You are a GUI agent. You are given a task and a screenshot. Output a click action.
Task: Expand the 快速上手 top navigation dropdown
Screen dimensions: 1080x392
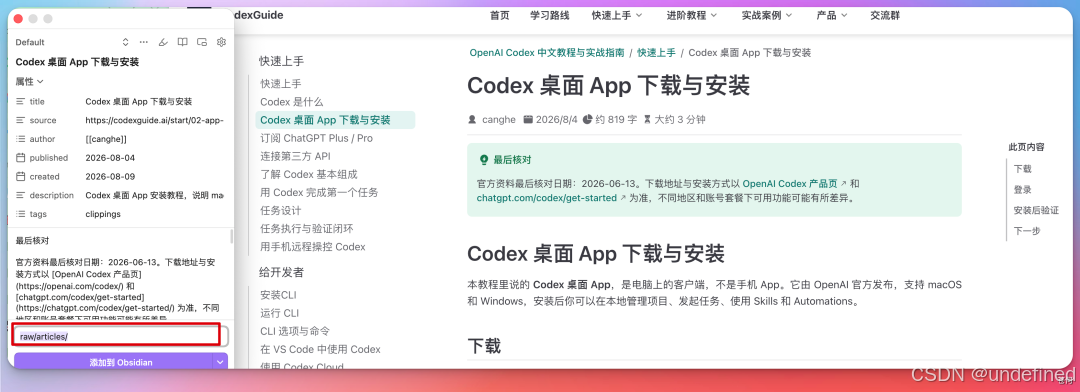coord(616,15)
